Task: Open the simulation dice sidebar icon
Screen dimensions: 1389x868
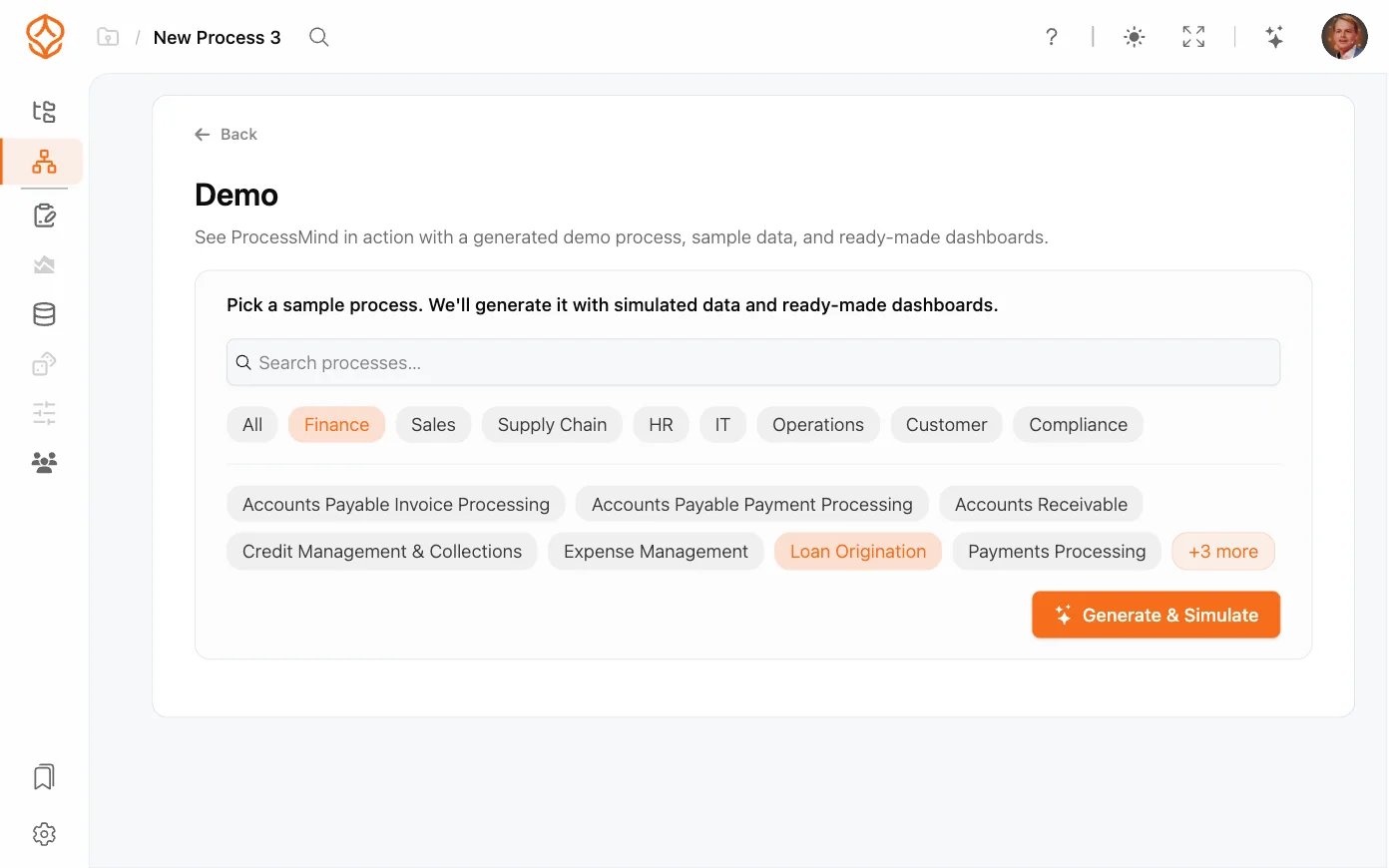Action: coord(44,364)
